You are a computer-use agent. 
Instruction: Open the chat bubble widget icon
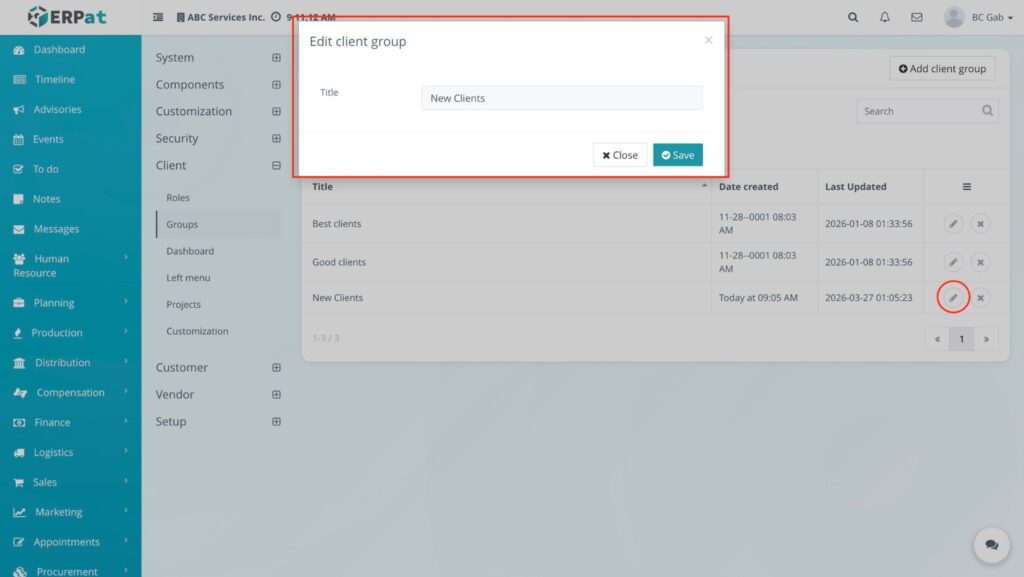(991, 545)
